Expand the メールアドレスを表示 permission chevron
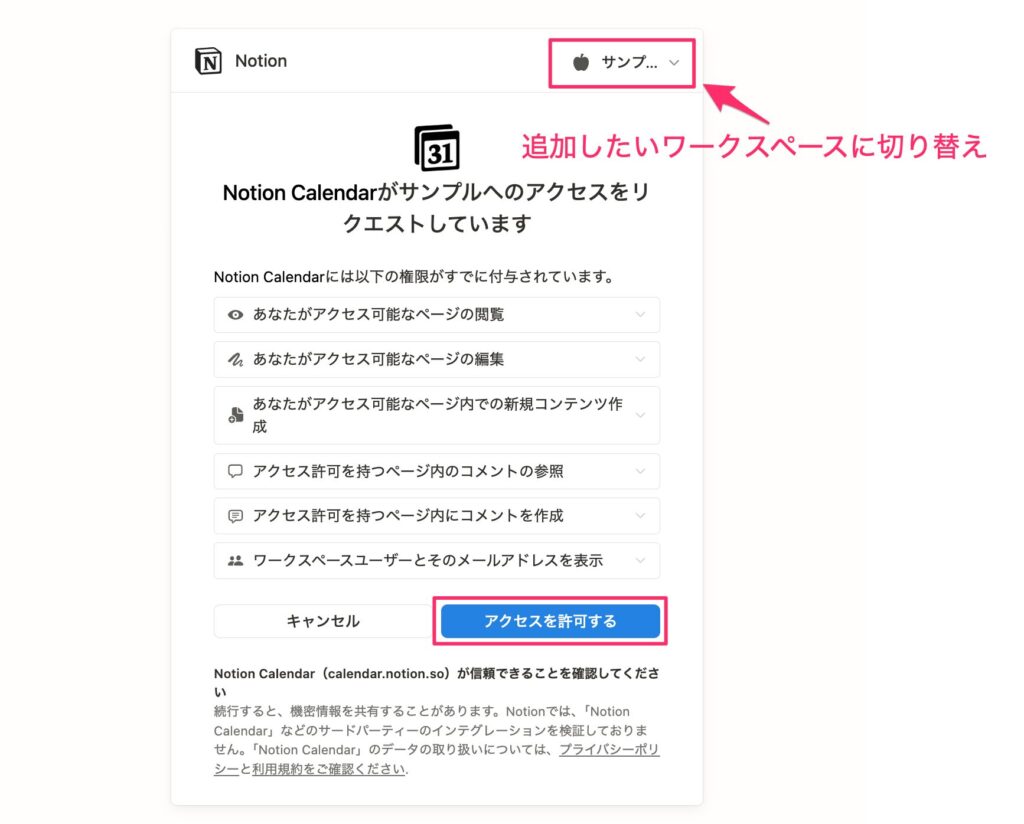This screenshot has width=1024, height=824. click(640, 560)
